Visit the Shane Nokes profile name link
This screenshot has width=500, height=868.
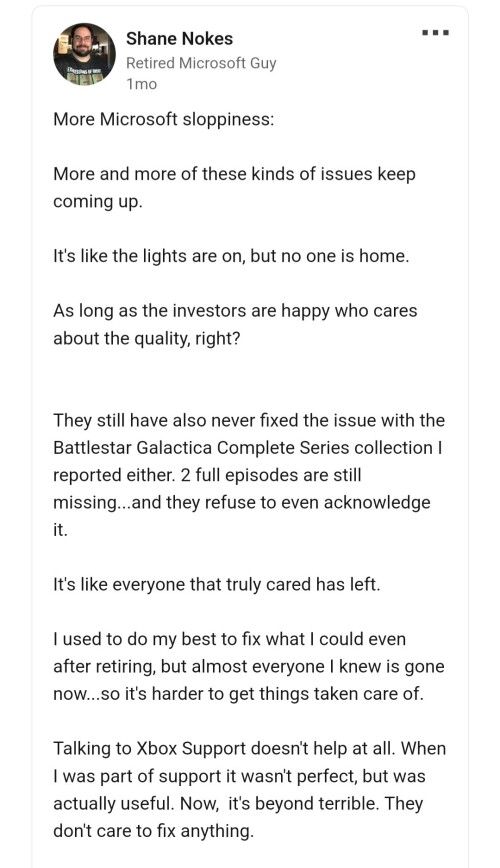point(179,39)
